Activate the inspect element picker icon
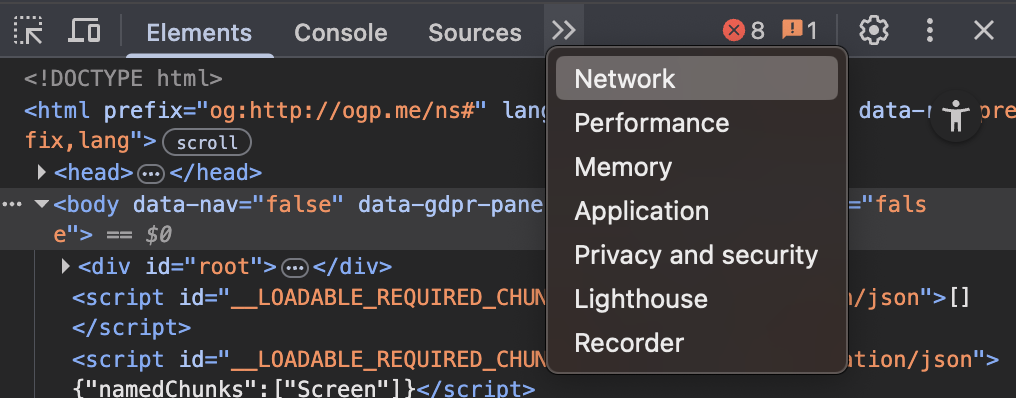Screen dimensions: 1016x398 tap(28, 30)
